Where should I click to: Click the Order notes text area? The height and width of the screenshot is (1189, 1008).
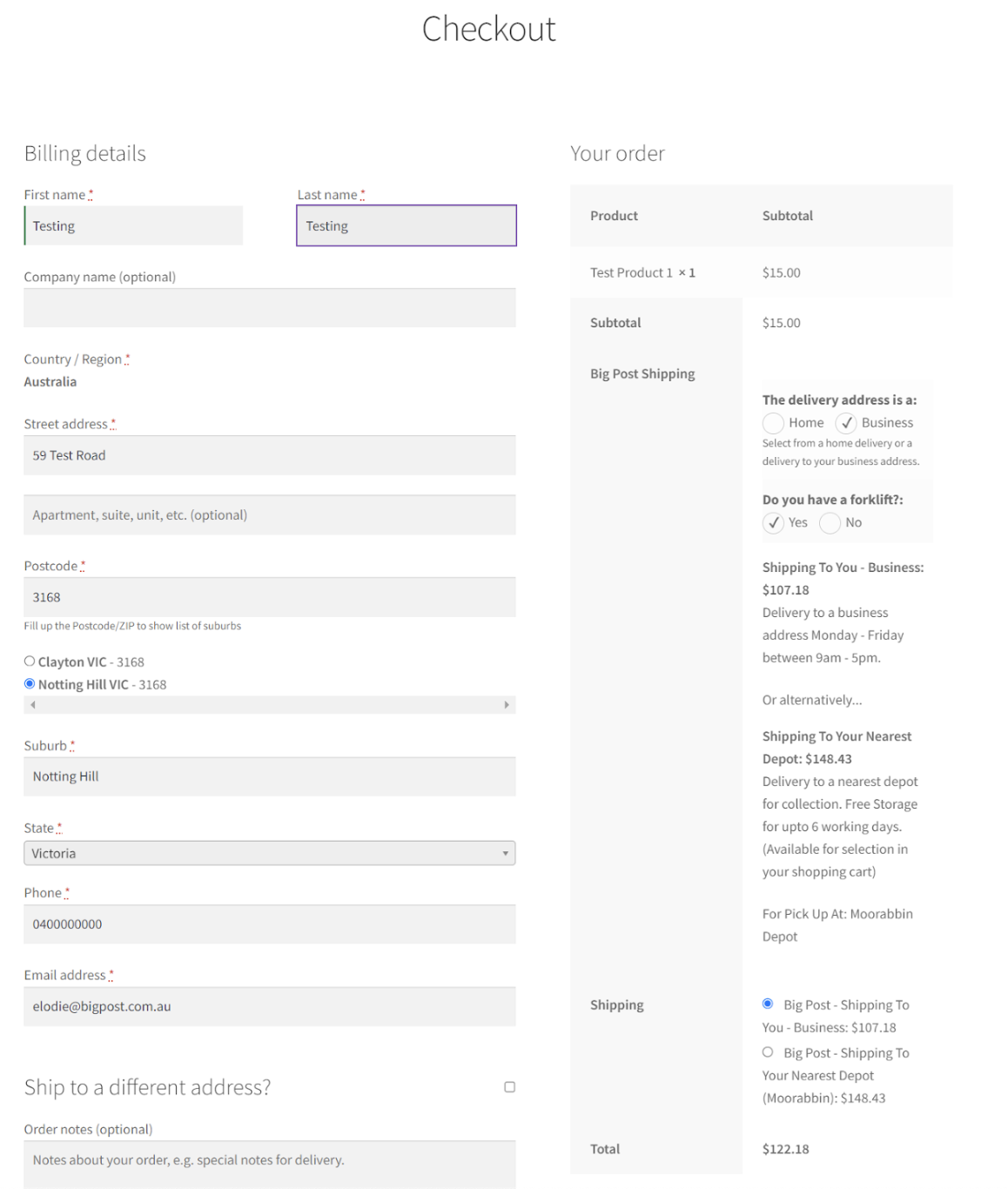pyautogui.click(x=270, y=1165)
